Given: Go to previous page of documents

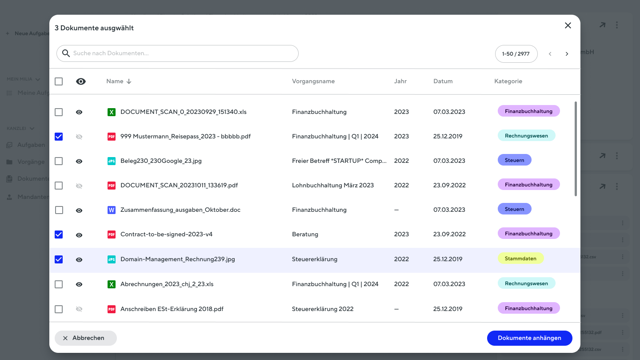Looking at the screenshot, I should pos(550,54).
